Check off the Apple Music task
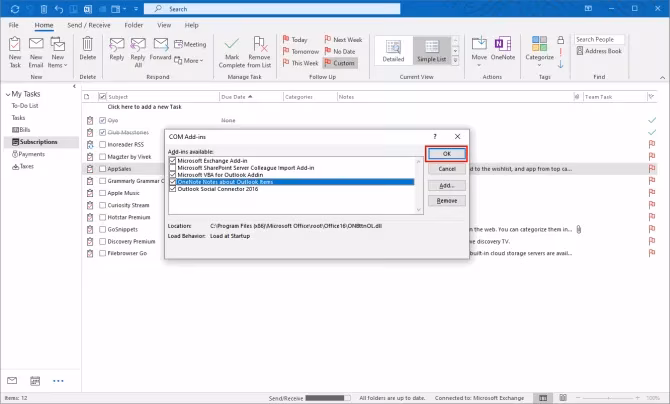This screenshot has width=670, height=404. click(x=102, y=193)
